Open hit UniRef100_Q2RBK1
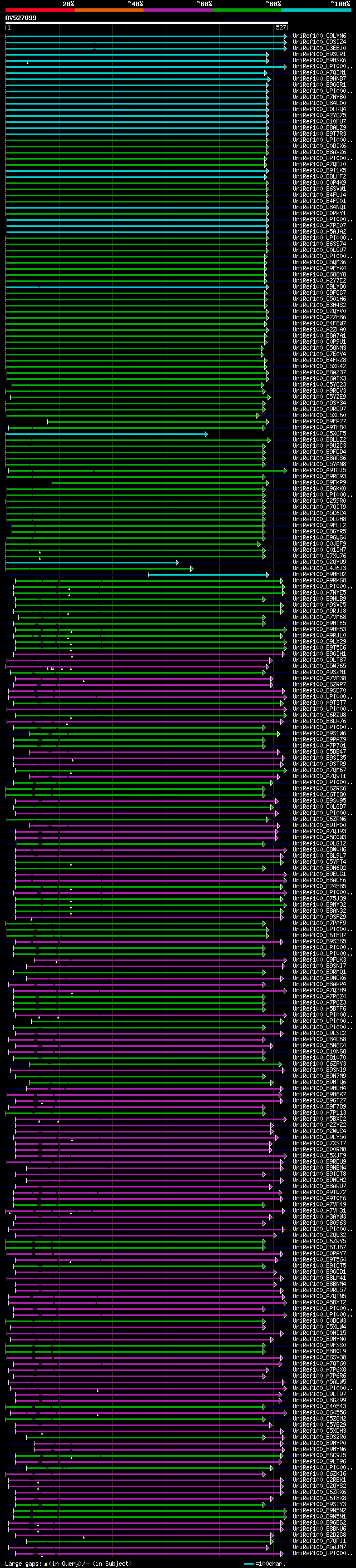 point(319,1480)
